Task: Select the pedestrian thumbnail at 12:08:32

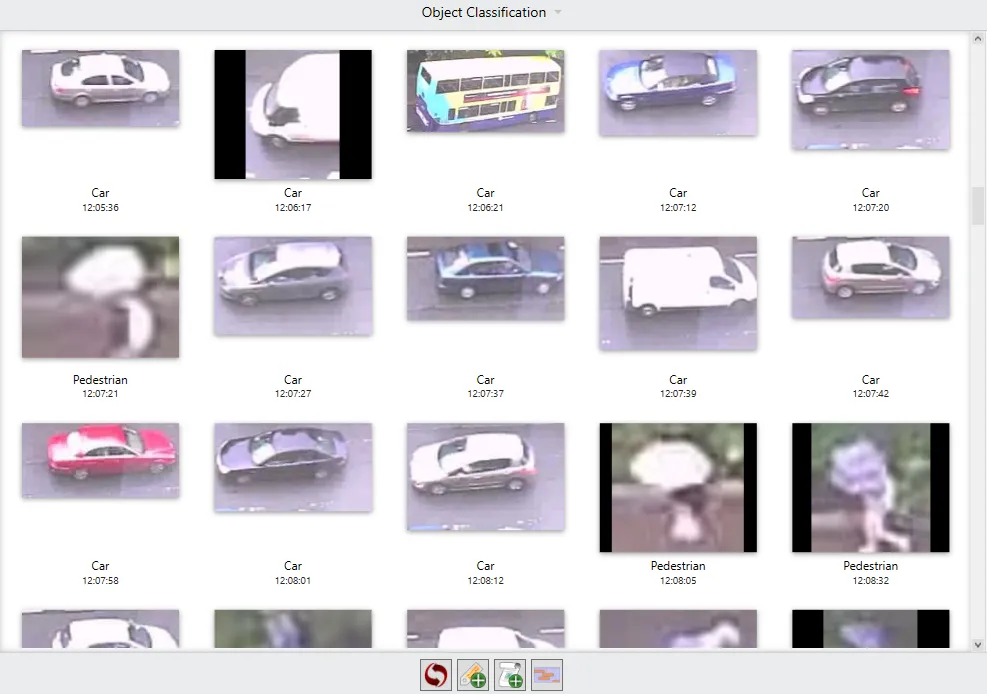Action: (871, 488)
